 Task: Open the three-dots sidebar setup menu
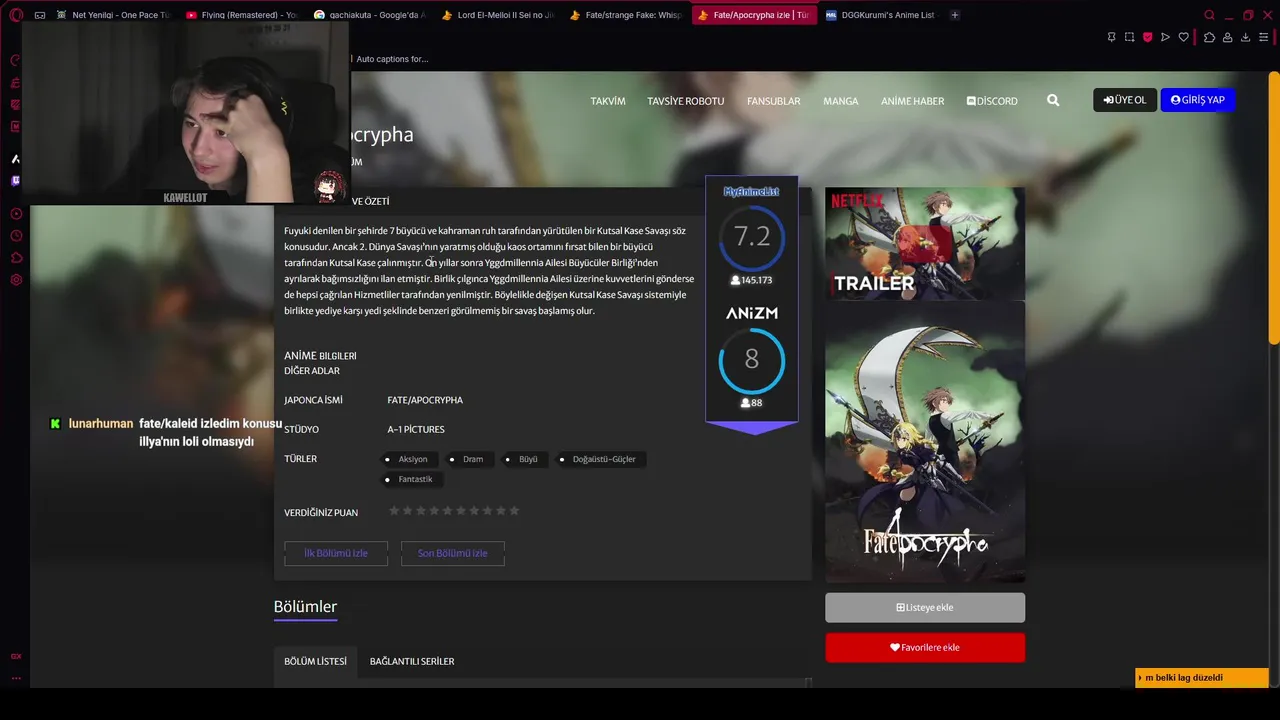tap(16, 678)
